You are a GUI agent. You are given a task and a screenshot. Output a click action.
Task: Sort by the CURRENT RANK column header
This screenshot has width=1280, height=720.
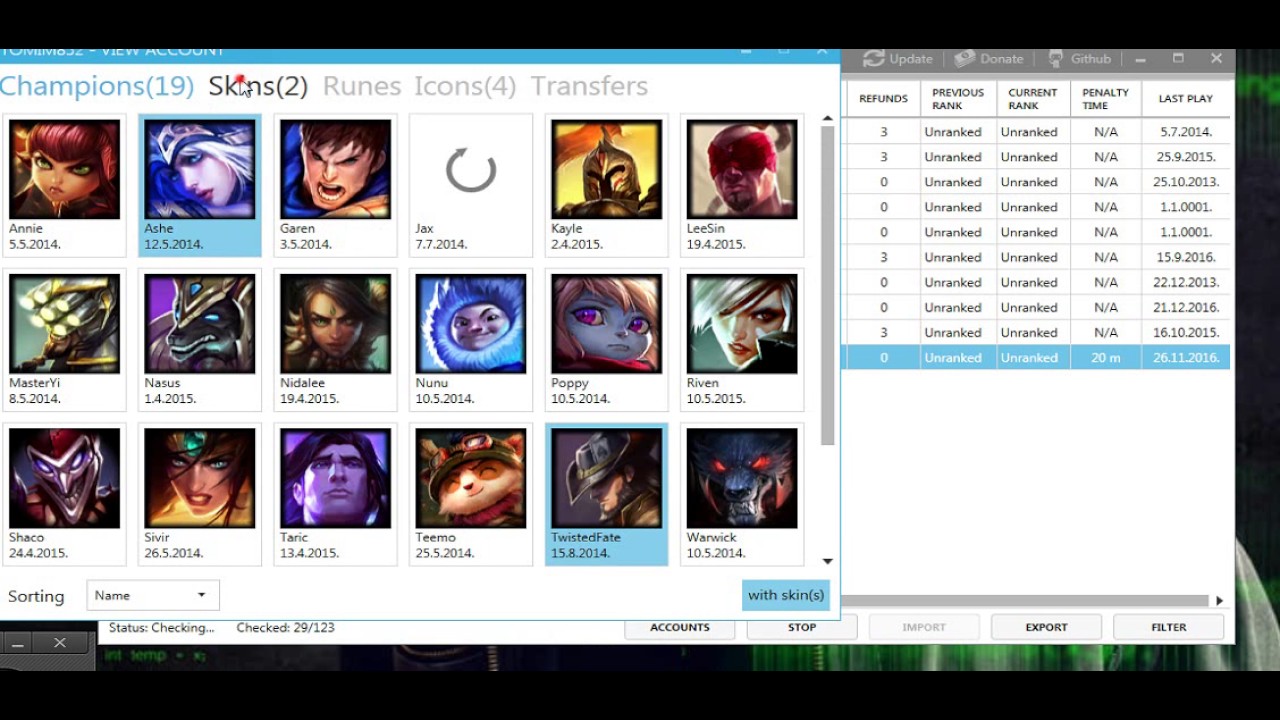click(1033, 98)
